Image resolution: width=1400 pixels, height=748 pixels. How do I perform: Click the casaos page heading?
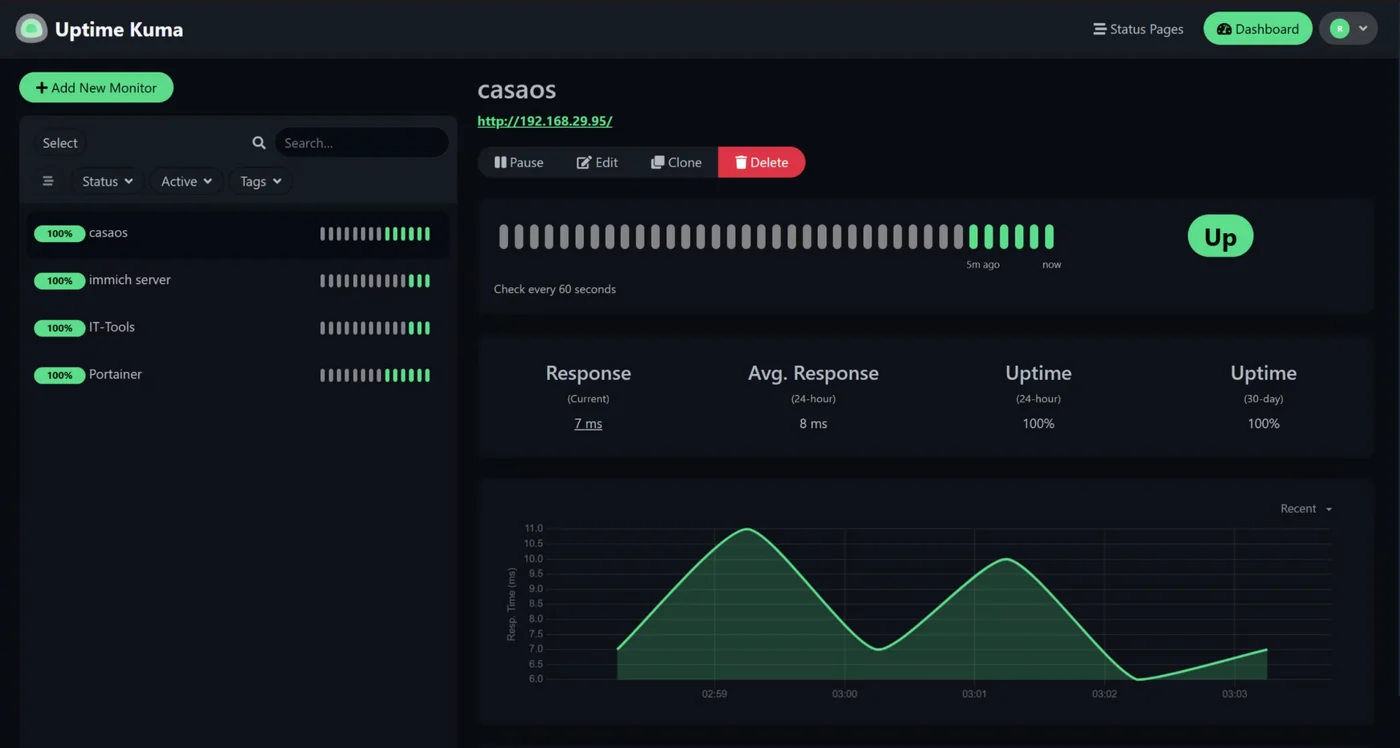tap(517, 89)
